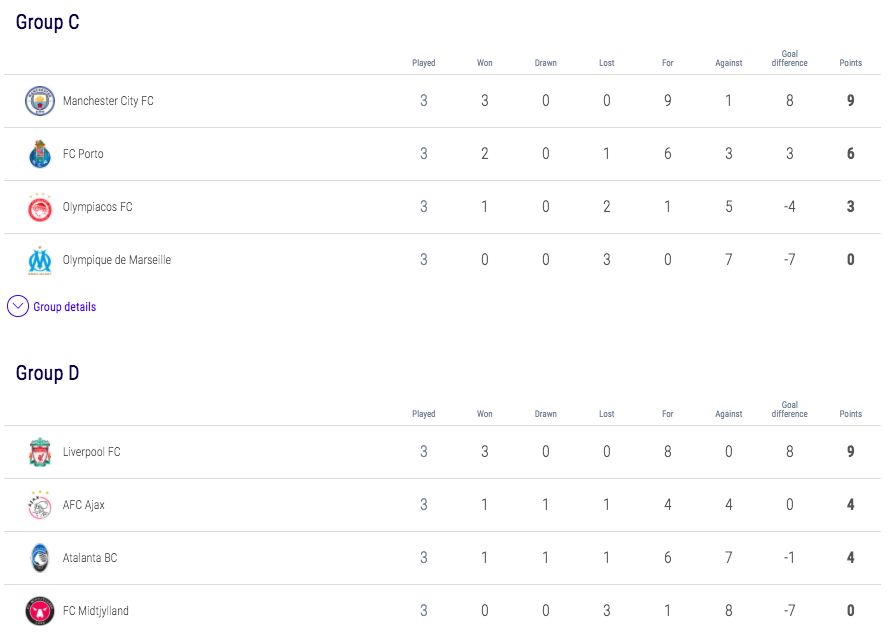
Task: Click the FC Midtjylland crest icon
Action: (x=39, y=611)
